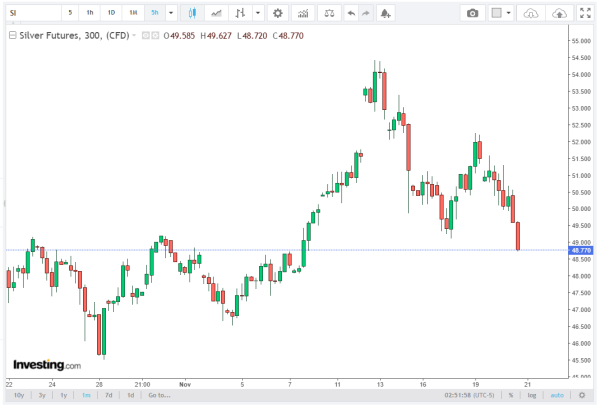The height and width of the screenshot is (408, 600).
Task: Expand the time interval dropdown arrow
Action: (x=171, y=13)
